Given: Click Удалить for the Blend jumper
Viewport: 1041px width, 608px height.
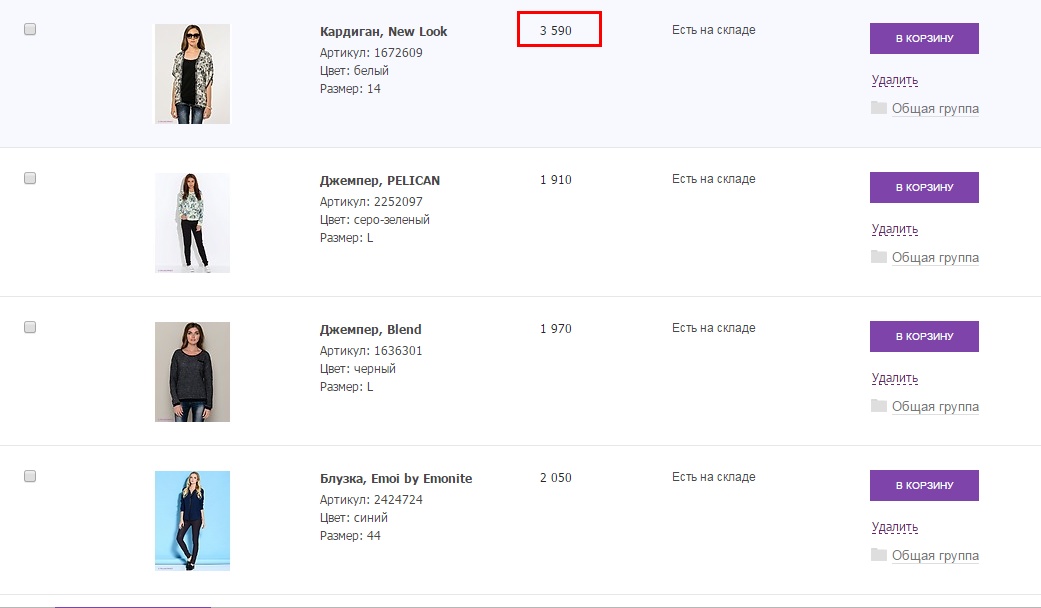Looking at the screenshot, I should point(894,378).
